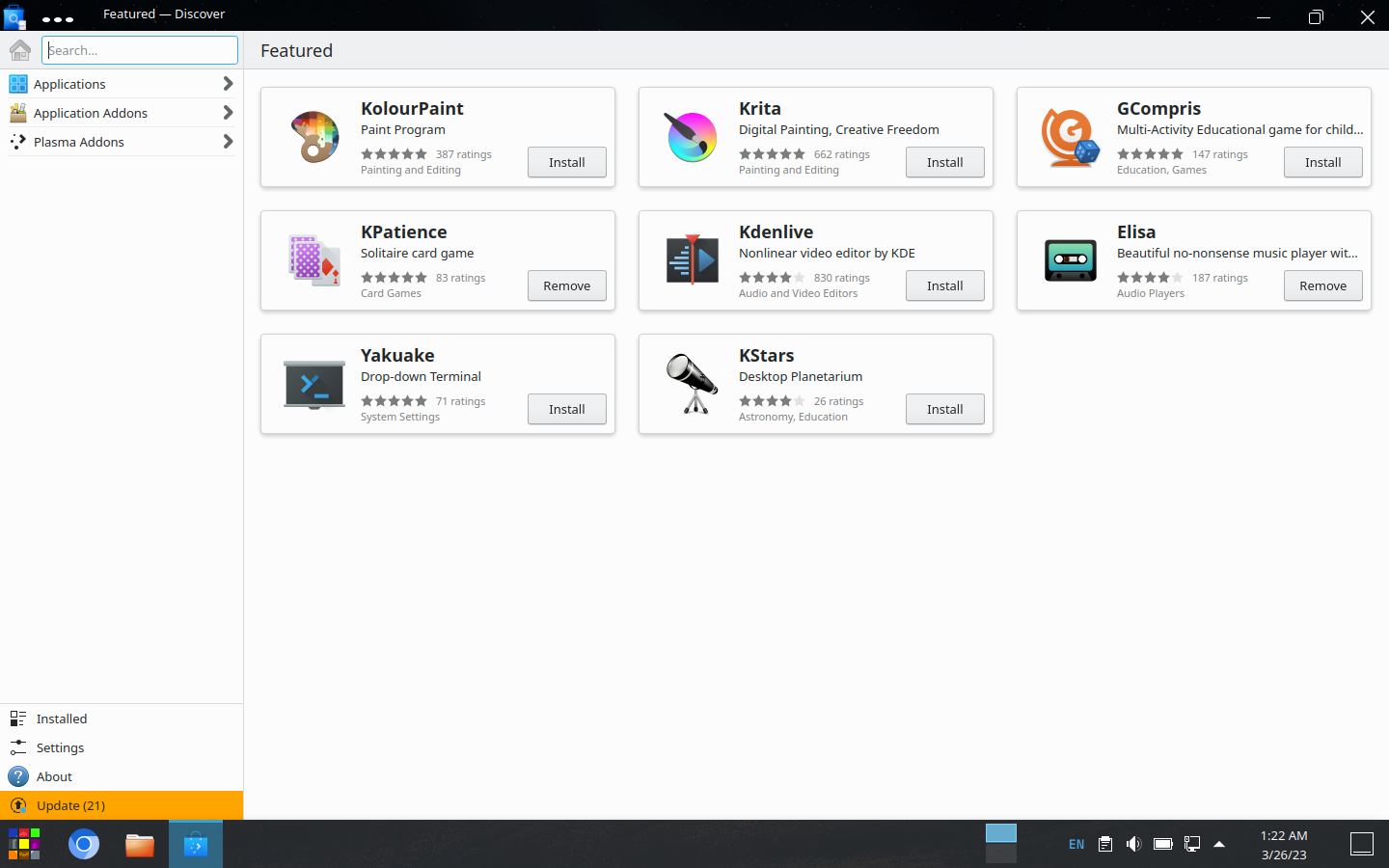
Task: Expand the Plasma Addons chevron
Action: 228,142
